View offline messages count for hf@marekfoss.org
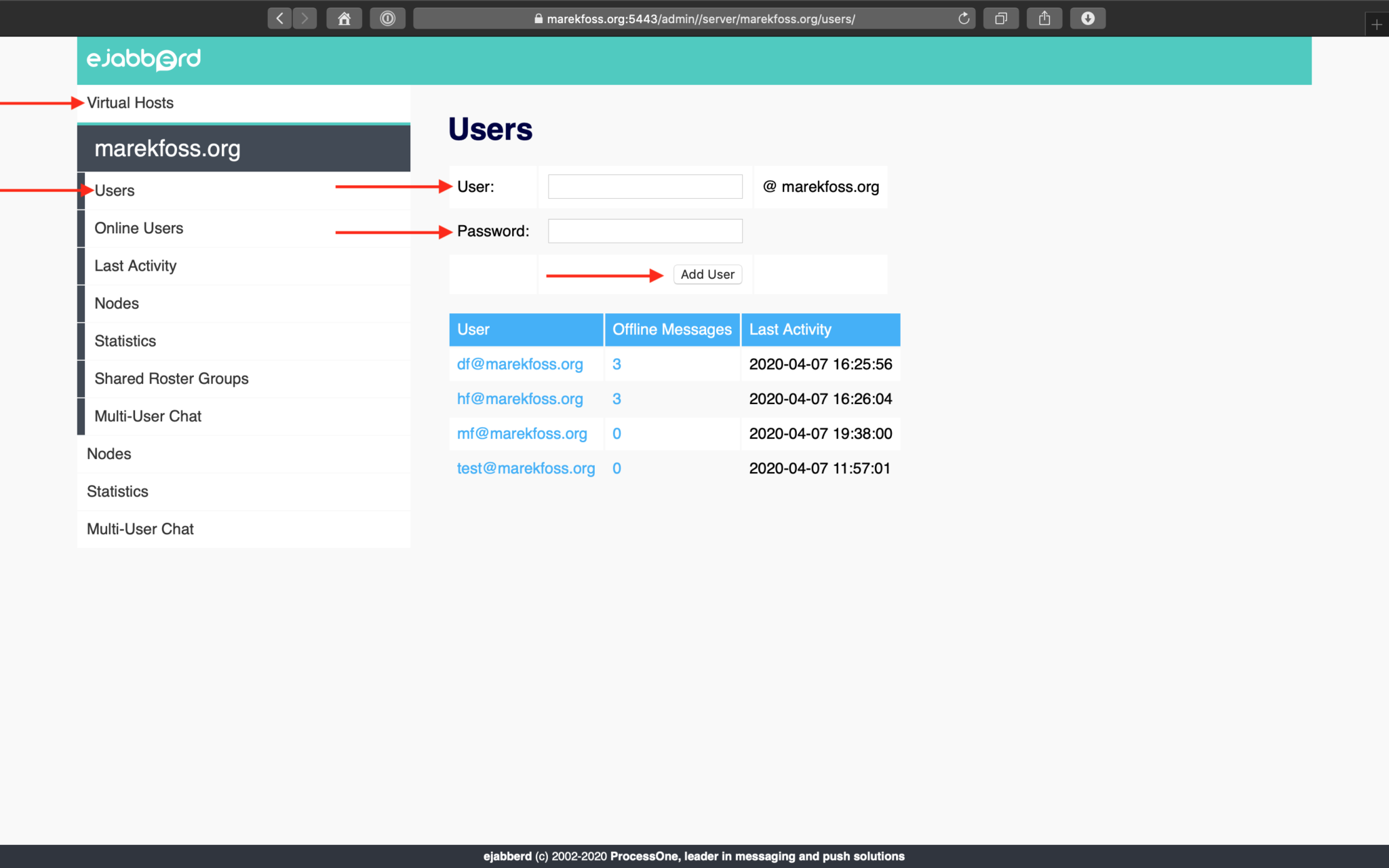 click(617, 399)
